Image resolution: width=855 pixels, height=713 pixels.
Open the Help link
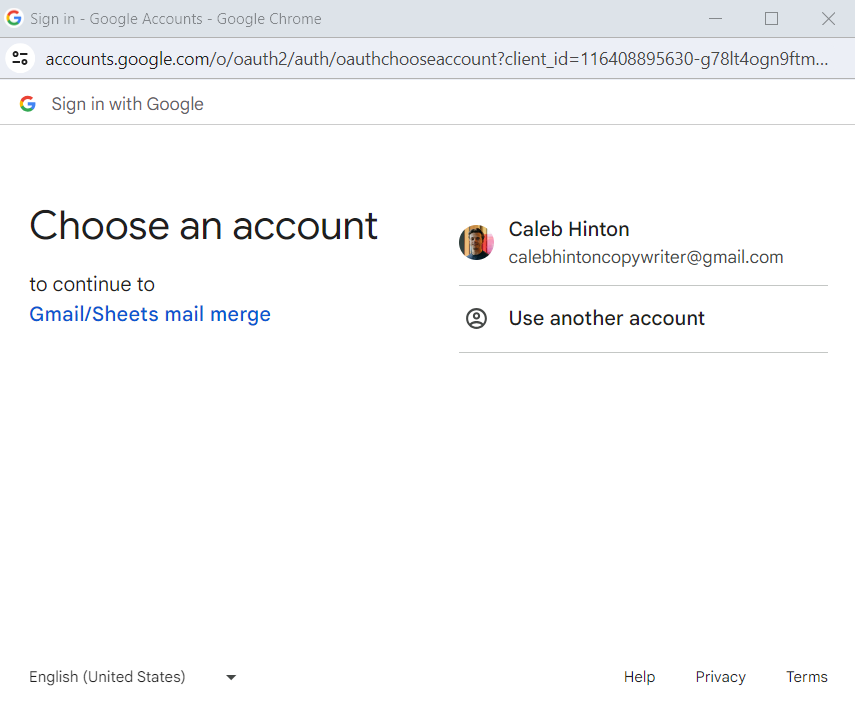pos(639,676)
